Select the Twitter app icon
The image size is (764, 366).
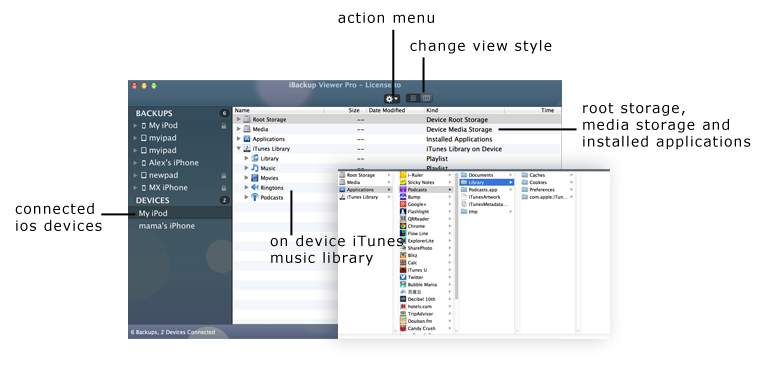[x=403, y=277]
